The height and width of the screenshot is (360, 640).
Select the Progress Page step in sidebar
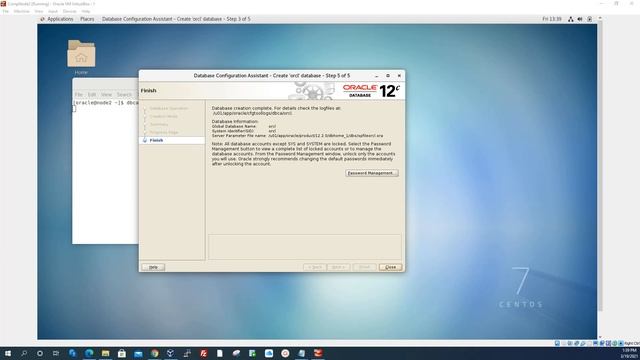click(x=164, y=132)
